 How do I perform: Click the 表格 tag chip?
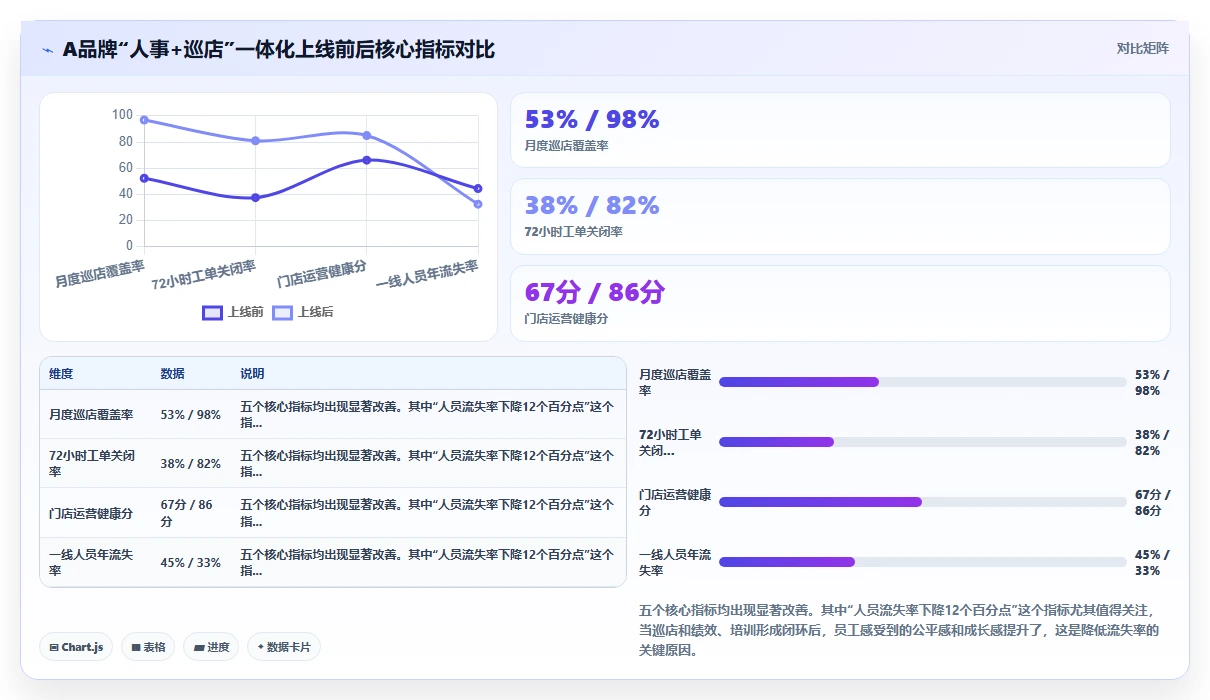[x=148, y=647]
